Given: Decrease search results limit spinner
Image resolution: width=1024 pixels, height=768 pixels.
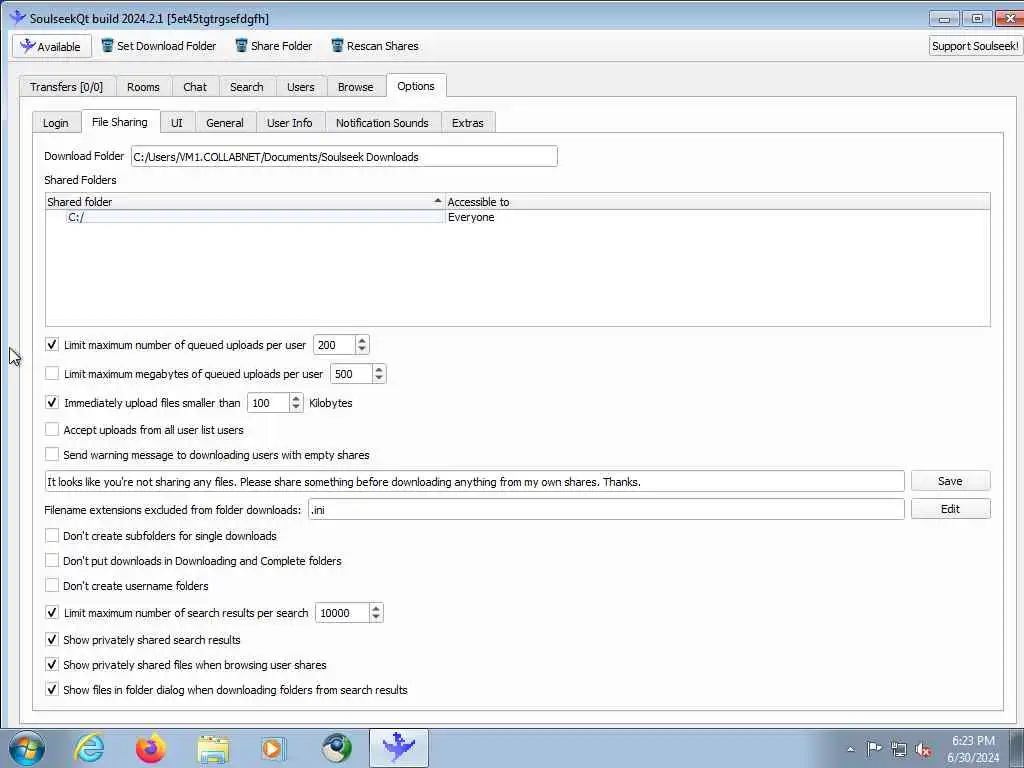Looking at the screenshot, I should (376, 618).
